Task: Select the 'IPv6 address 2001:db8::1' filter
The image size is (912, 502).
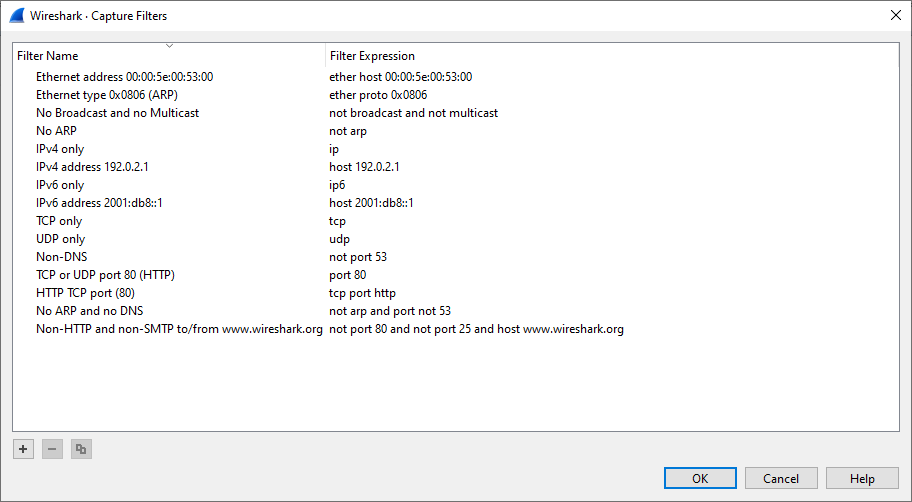Action: (99, 203)
